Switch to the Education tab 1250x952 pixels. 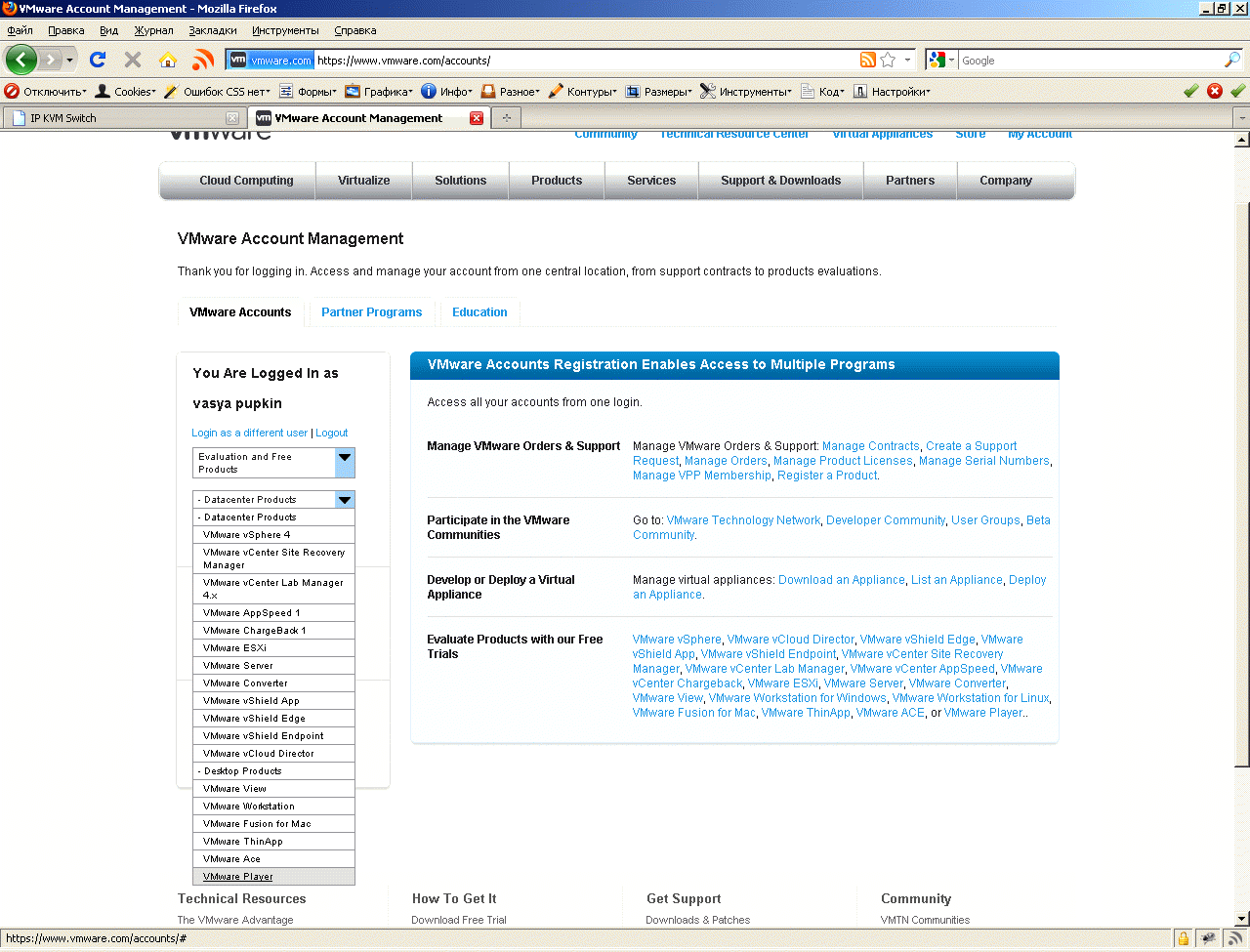pos(479,312)
